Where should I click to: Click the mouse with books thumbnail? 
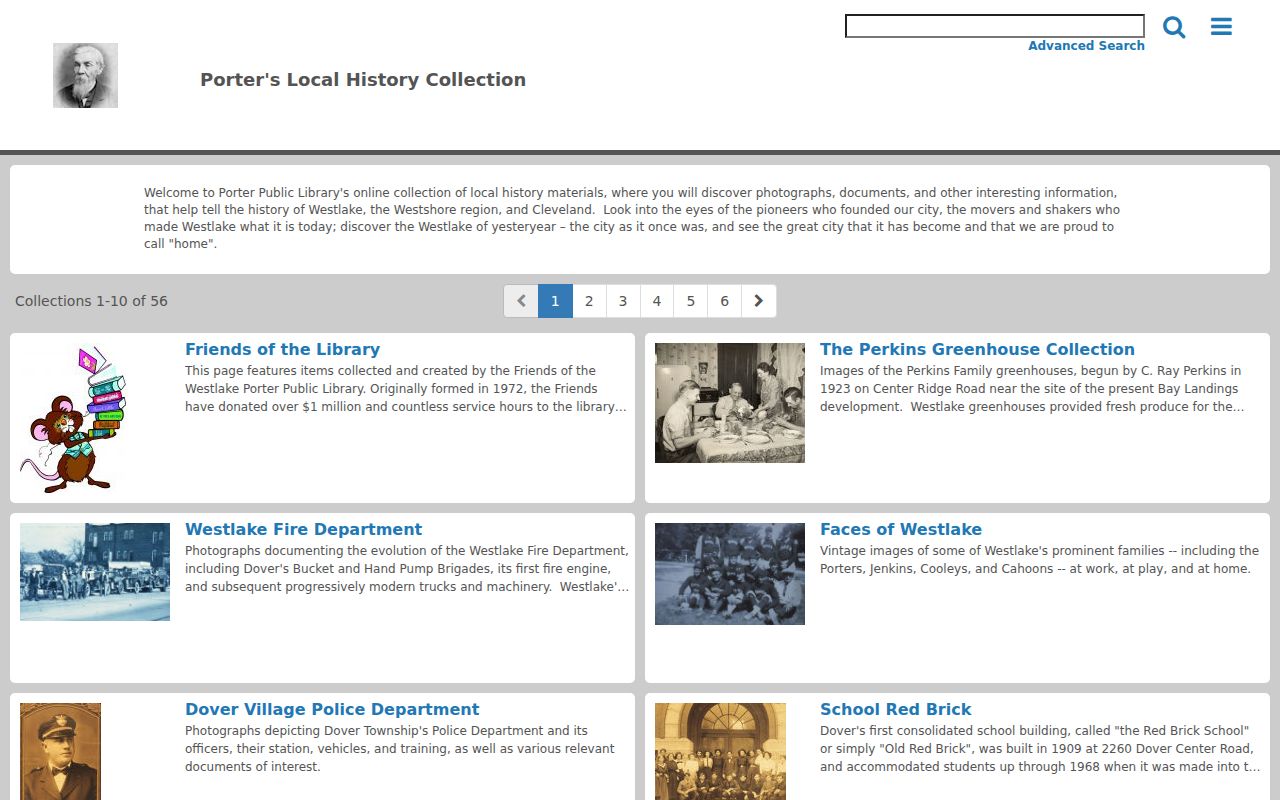pos(73,419)
